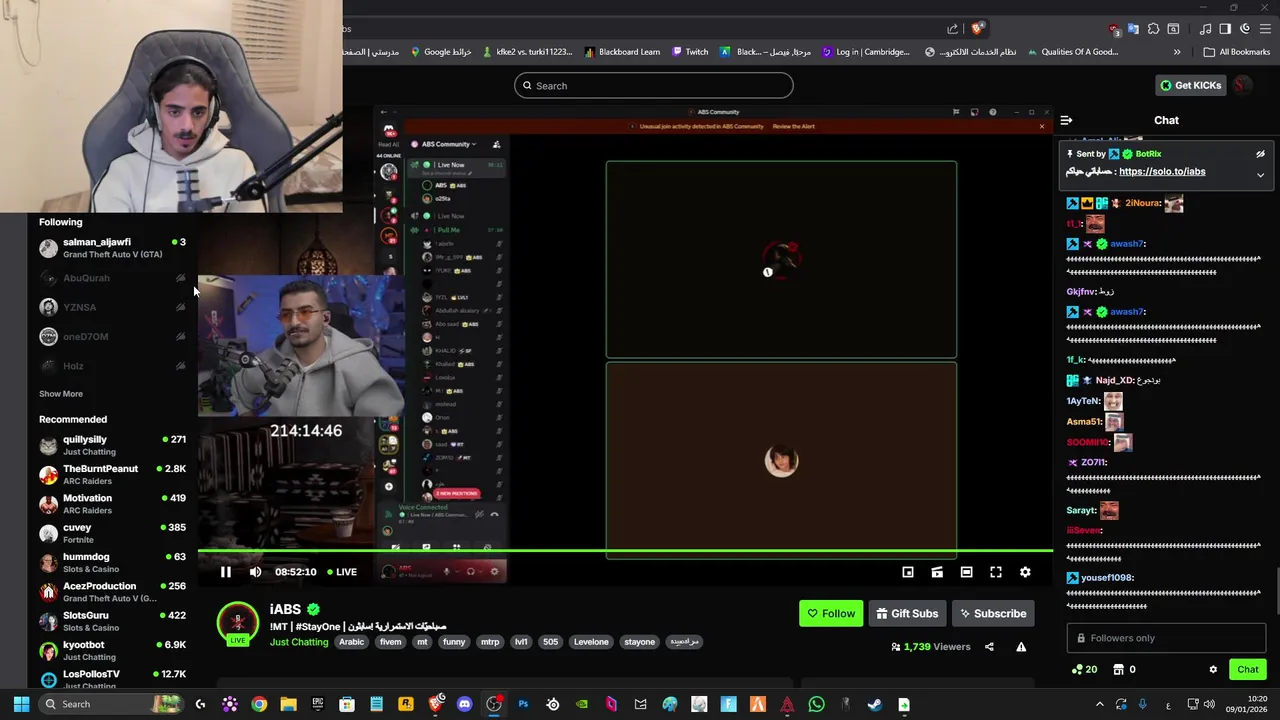
Task: Click the Google Translate extension icon
Action: point(1133,29)
